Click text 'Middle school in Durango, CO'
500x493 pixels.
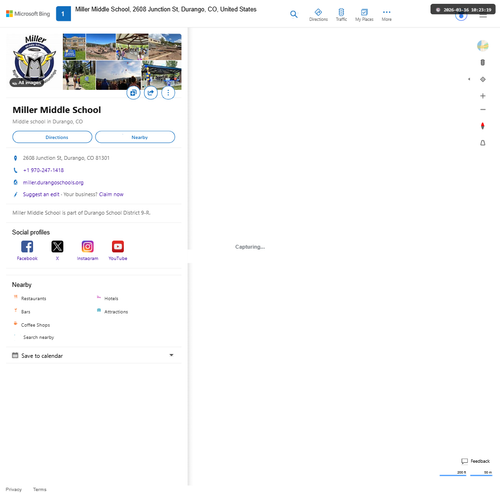pyautogui.click(x=48, y=122)
